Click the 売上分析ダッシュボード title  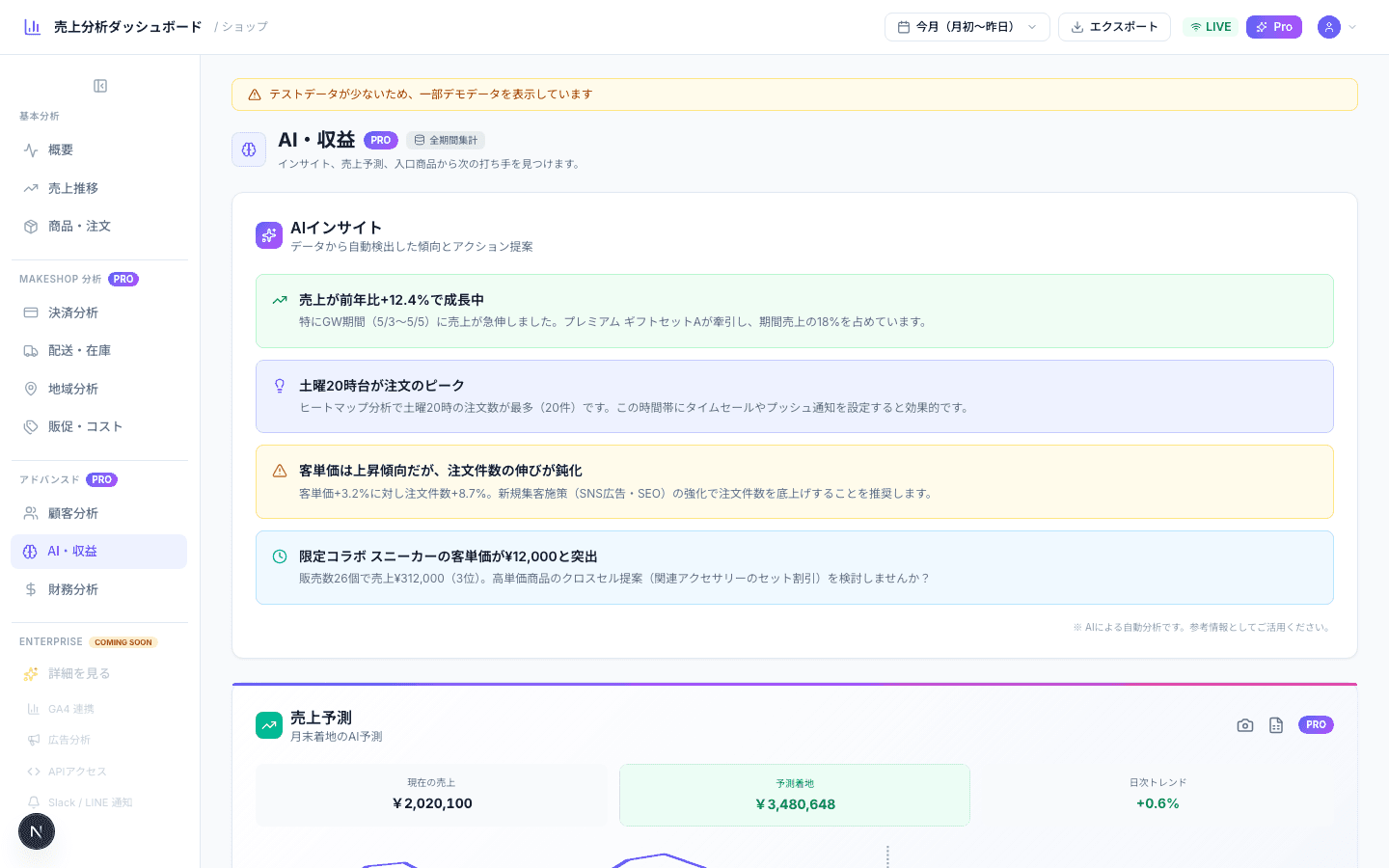tap(128, 27)
